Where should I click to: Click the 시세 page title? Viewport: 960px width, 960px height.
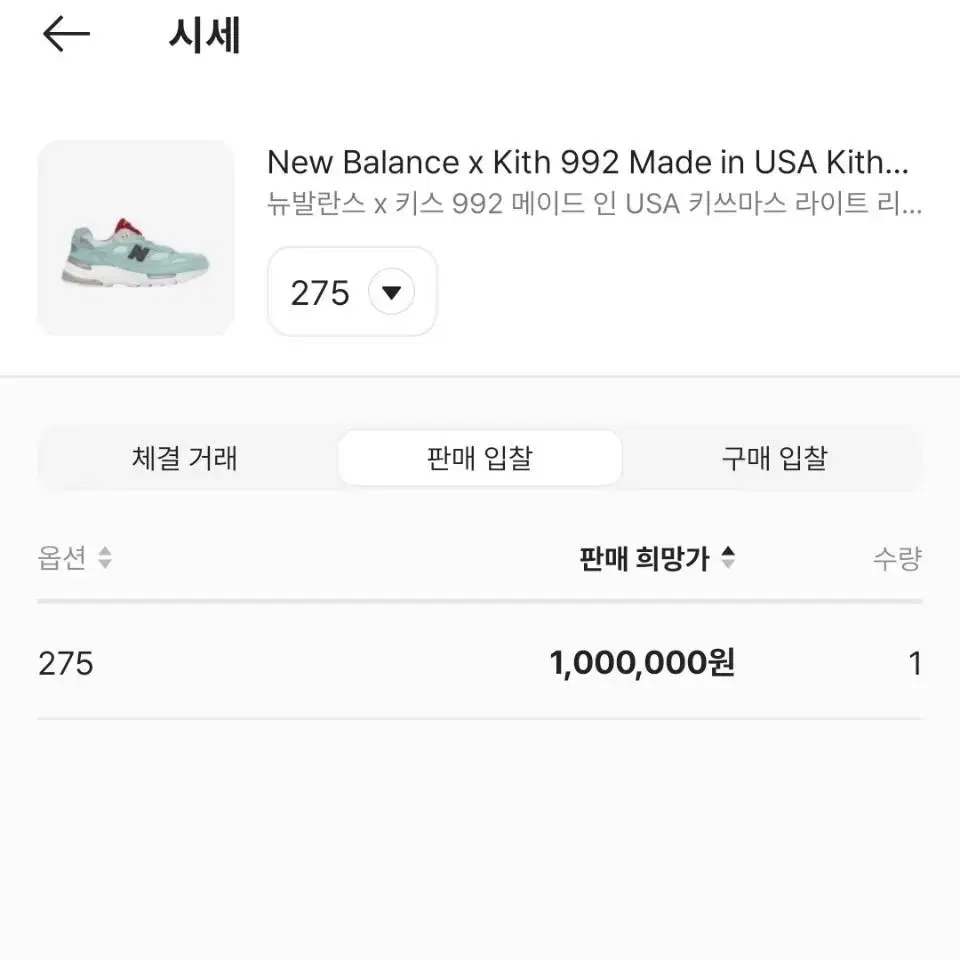204,36
